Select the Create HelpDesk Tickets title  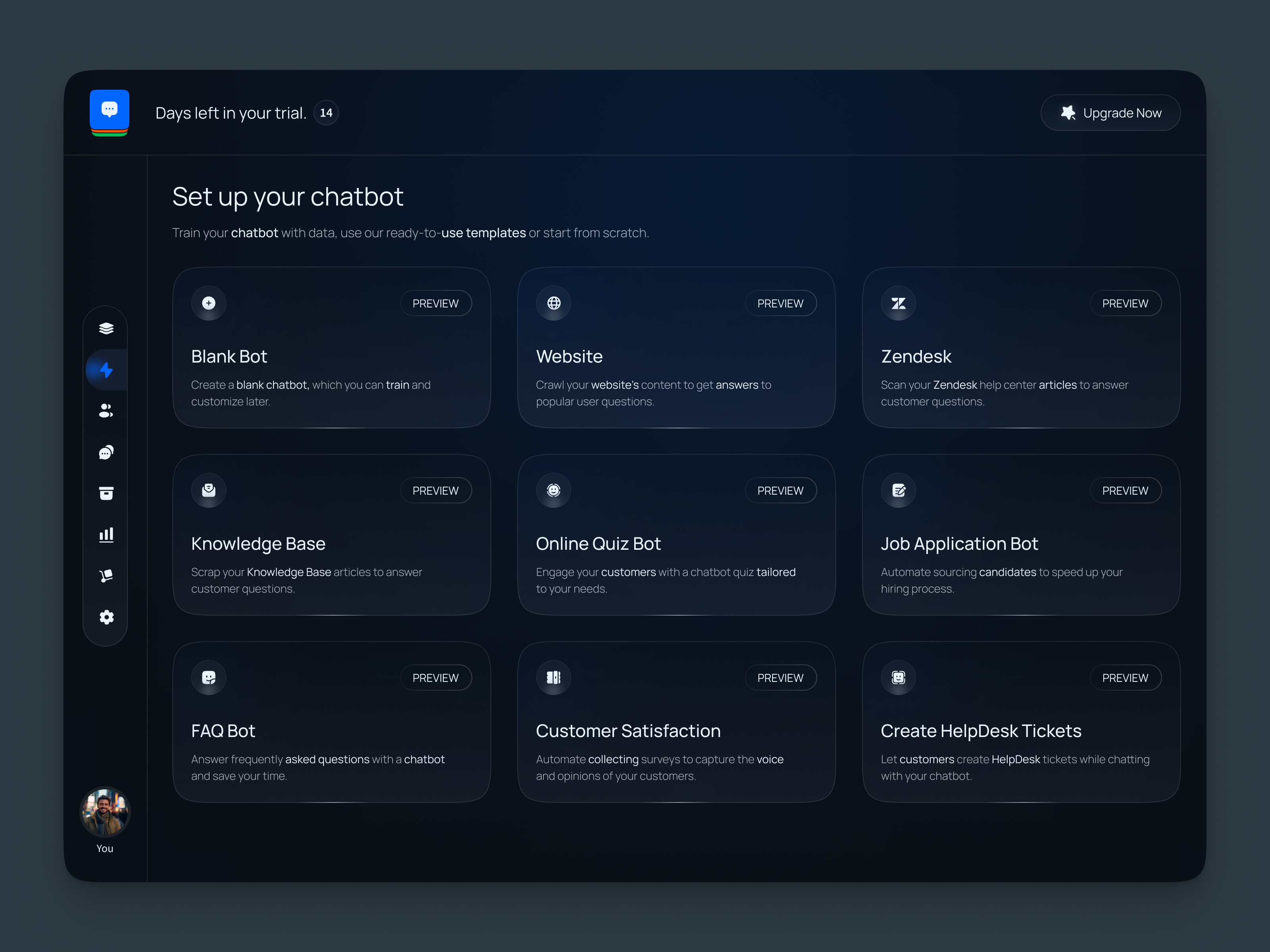981,731
